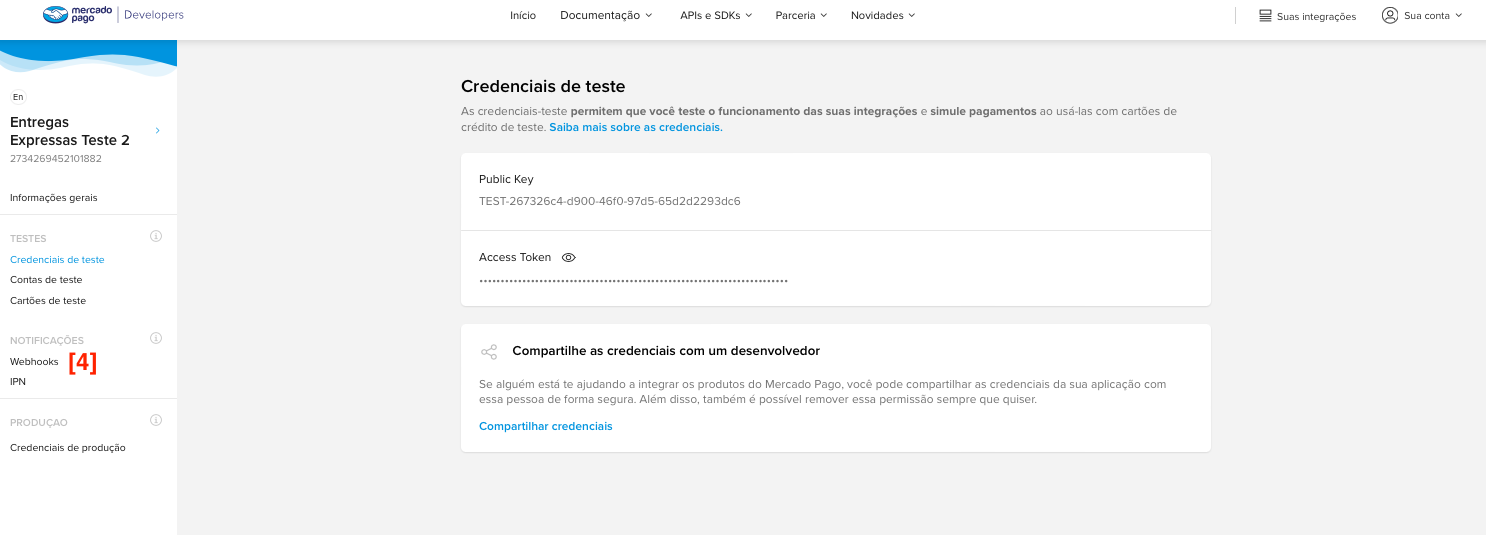Click Compartilhar credenciais link
The image size is (1486, 535).
click(545, 426)
